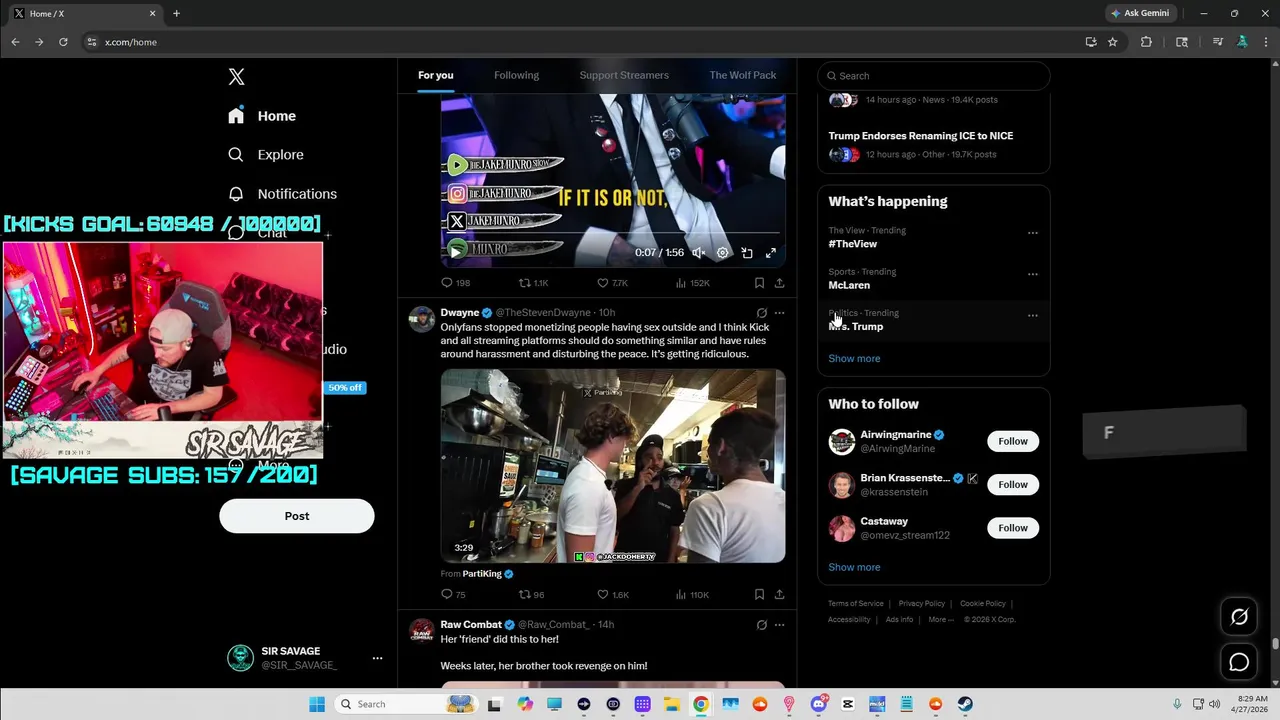This screenshot has width=1280, height=720.
Task: Play the 3:29 PartiKing video thumbnail
Action: pyautogui.click(x=613, y=466)
